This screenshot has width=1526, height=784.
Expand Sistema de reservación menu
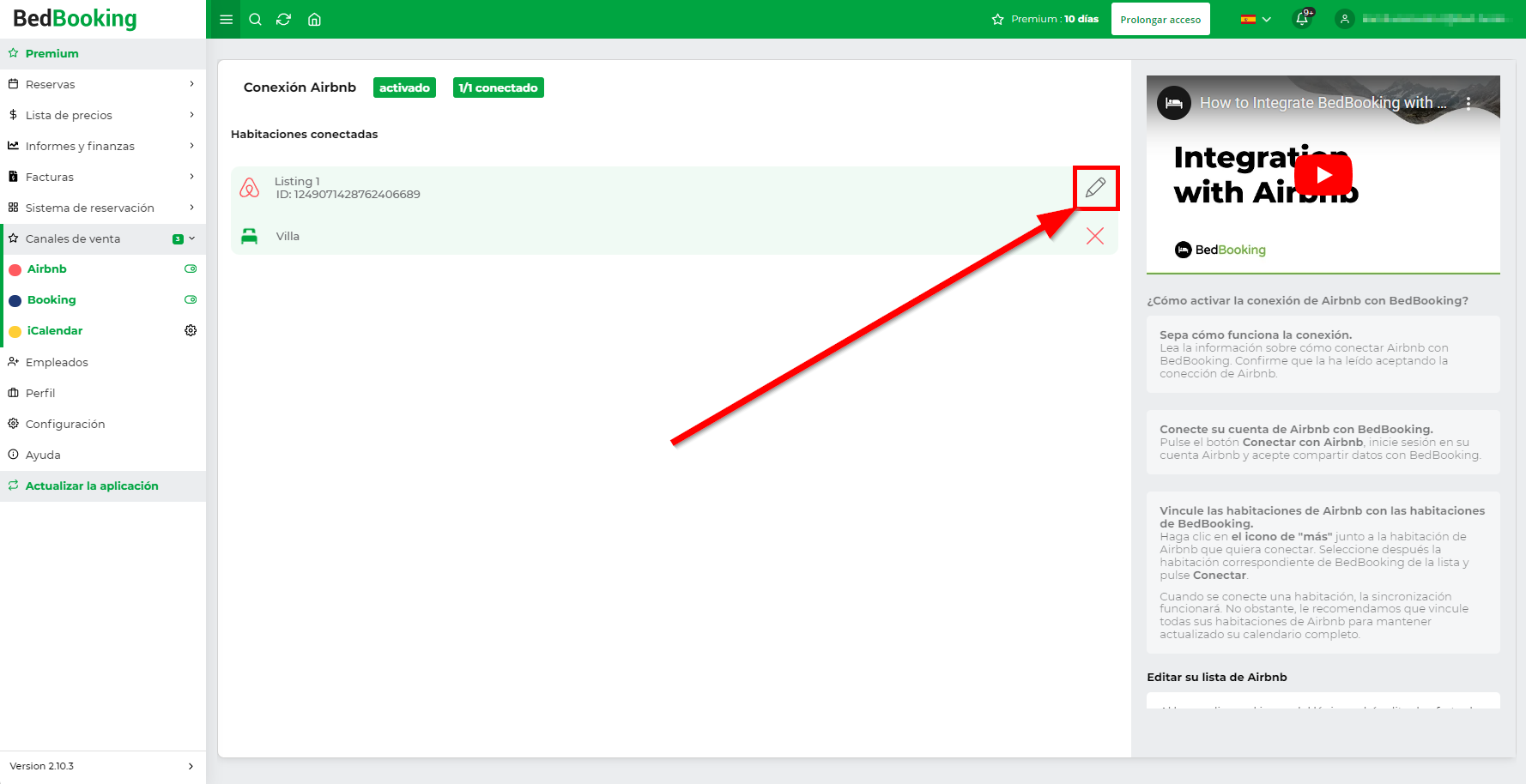[x=103, y=208]
